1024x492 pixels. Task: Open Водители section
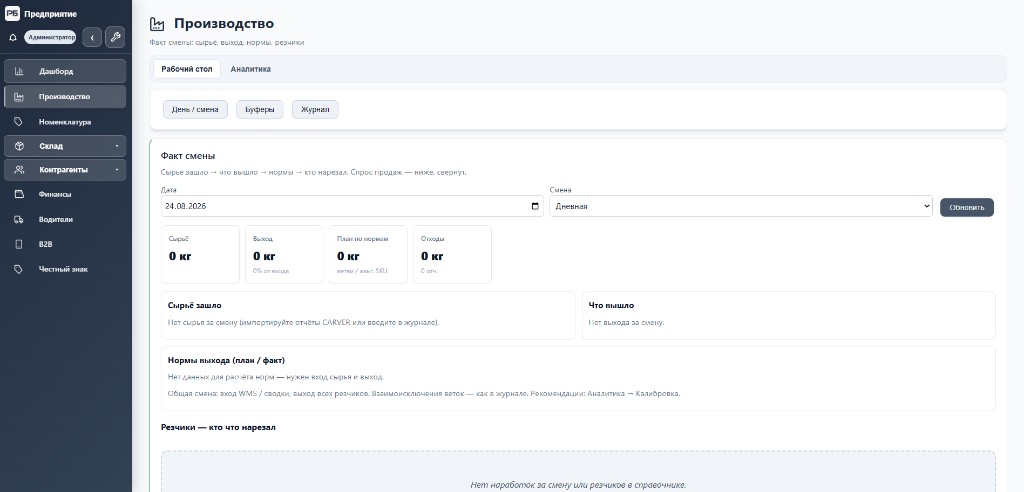pyautogui.click(x=65, y=220)
